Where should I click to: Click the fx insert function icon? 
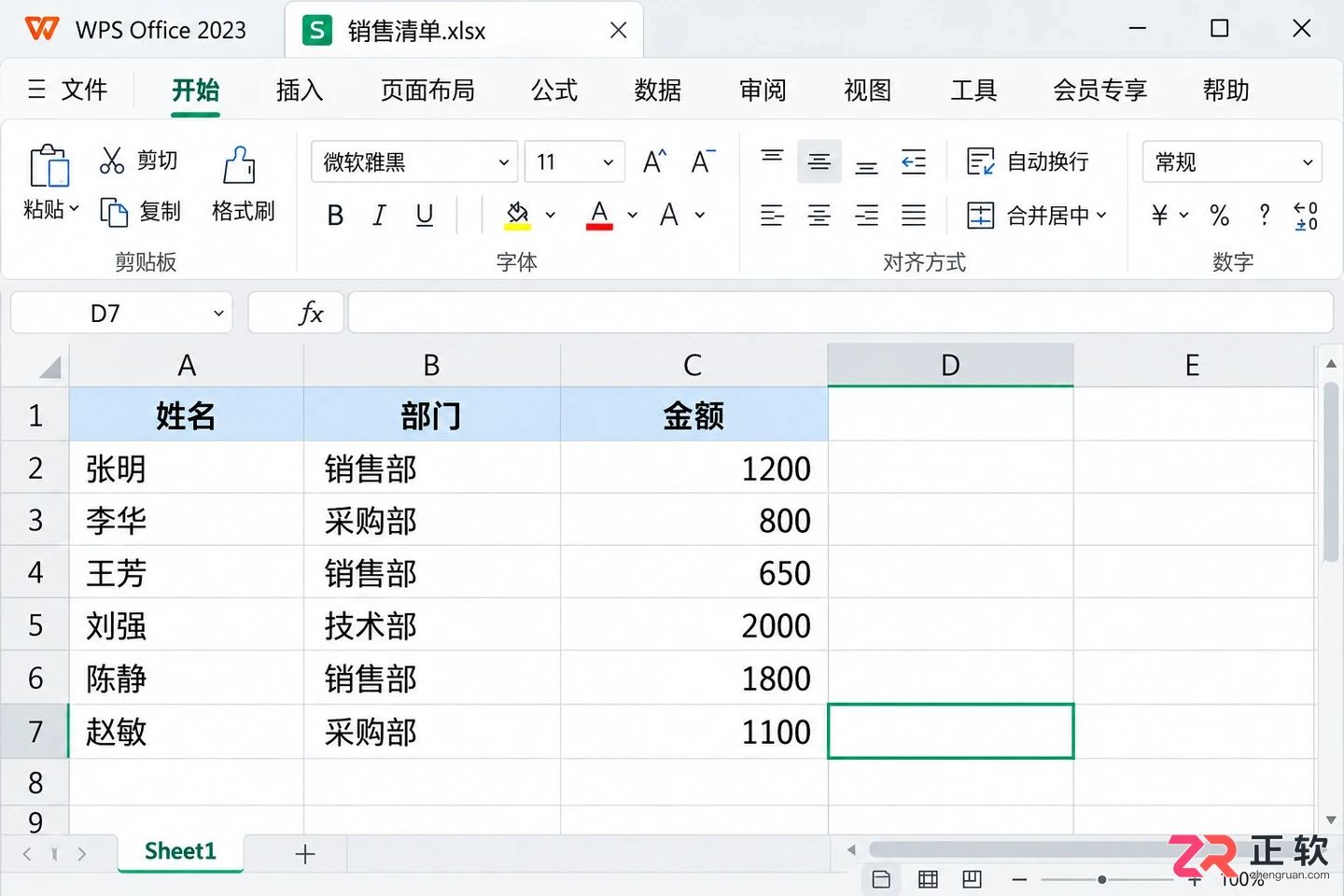coord(311,313)
